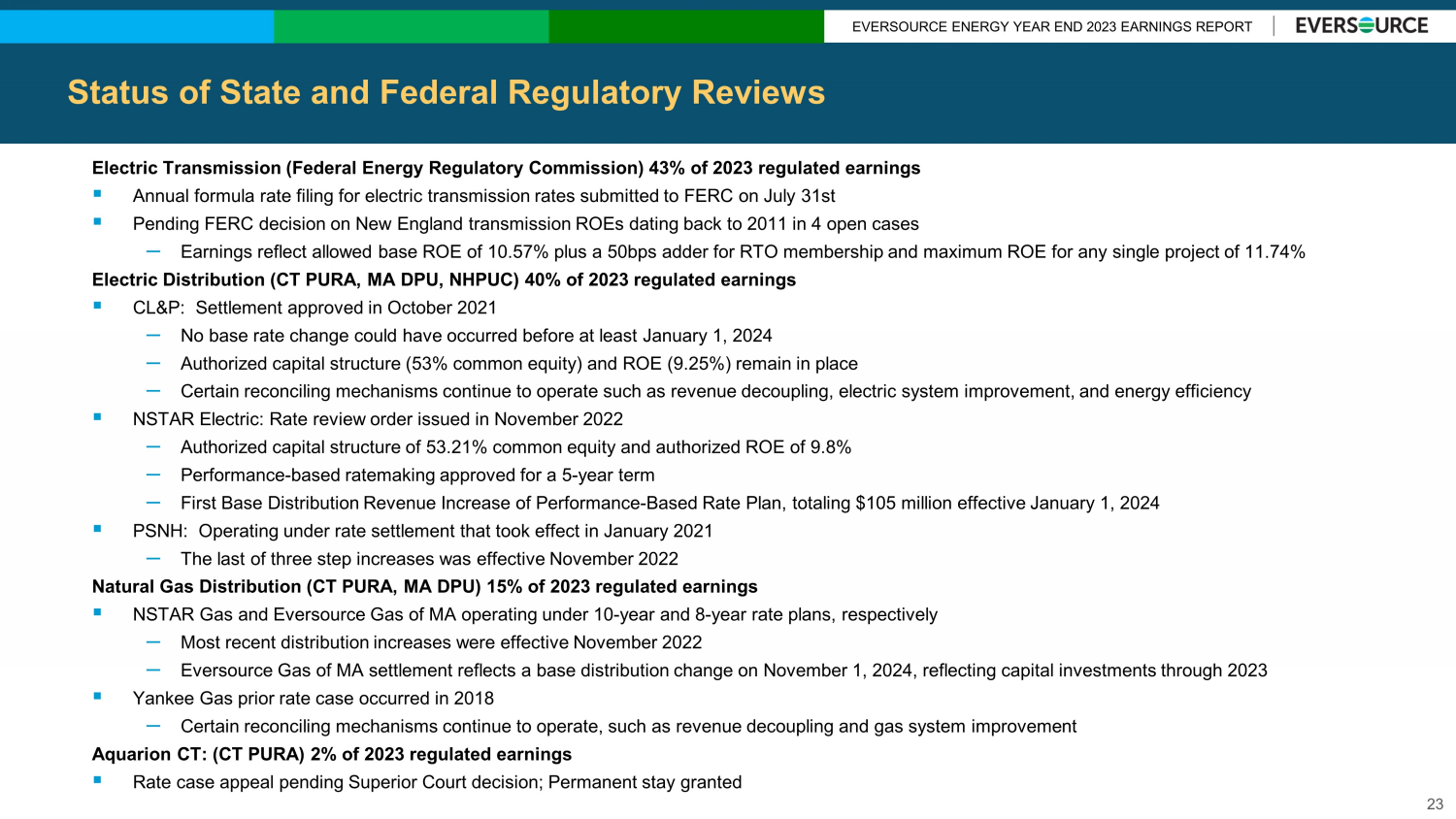Click the slide title Status of State and Federal Regulatory Reviews
1456x819 pixels.
click(446, 92)
